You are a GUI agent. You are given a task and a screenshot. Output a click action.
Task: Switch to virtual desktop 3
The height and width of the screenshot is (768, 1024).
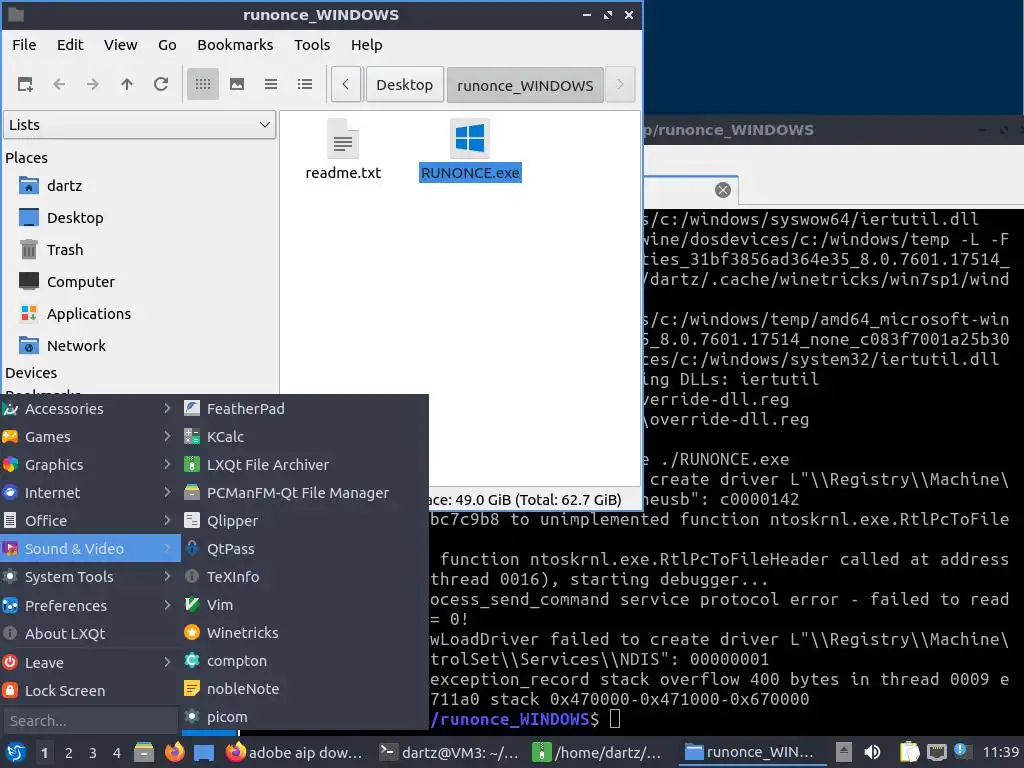point(93,754)
